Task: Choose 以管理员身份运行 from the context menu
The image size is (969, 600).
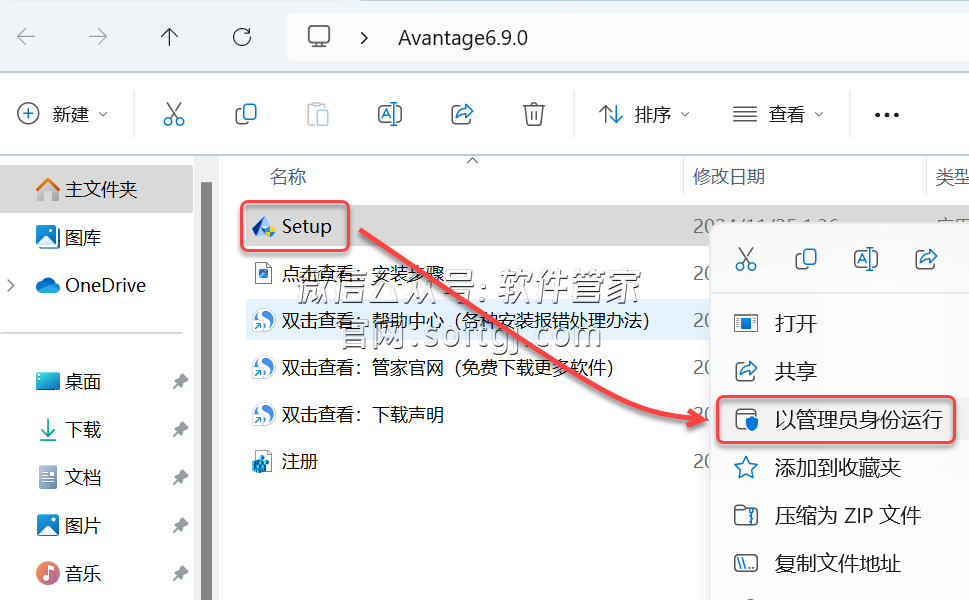Action: [839, 420]
